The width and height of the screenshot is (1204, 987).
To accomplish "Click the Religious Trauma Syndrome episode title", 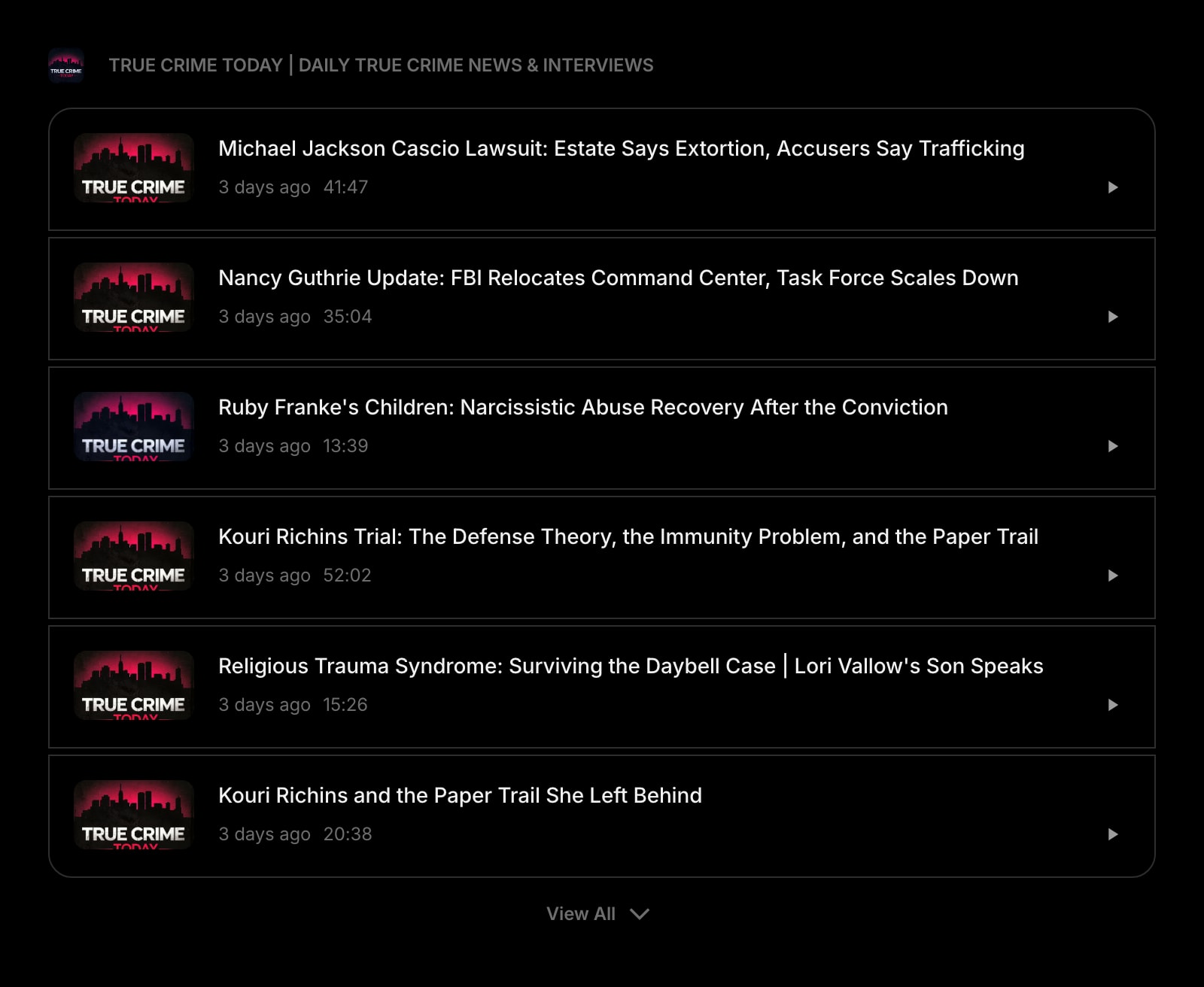I will (630, 666).
